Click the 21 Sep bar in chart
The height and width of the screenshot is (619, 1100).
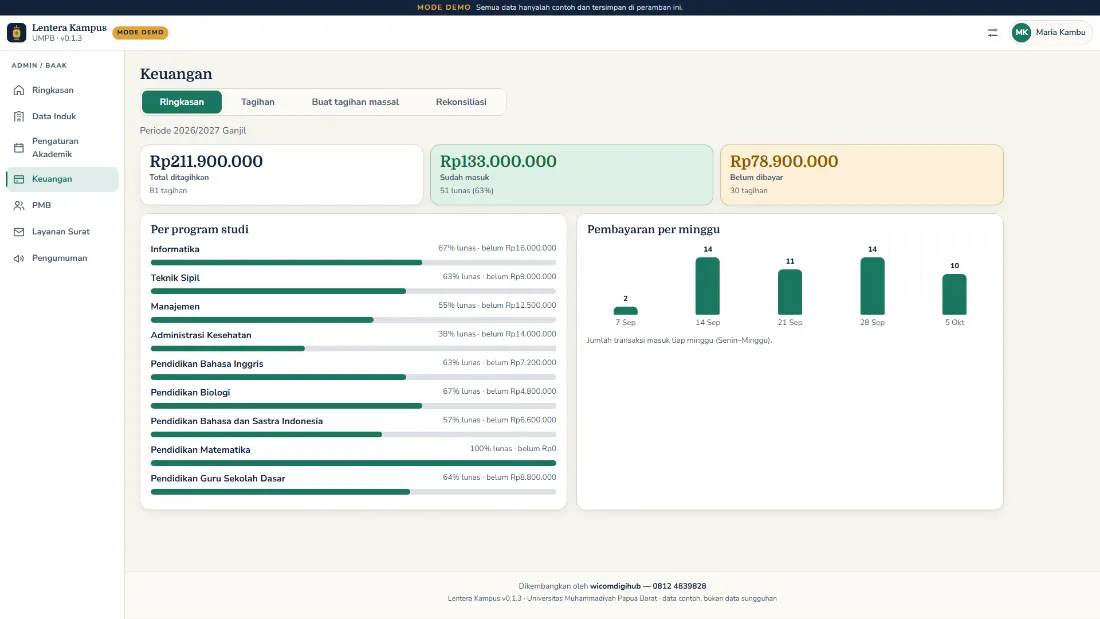click(790, 293)
